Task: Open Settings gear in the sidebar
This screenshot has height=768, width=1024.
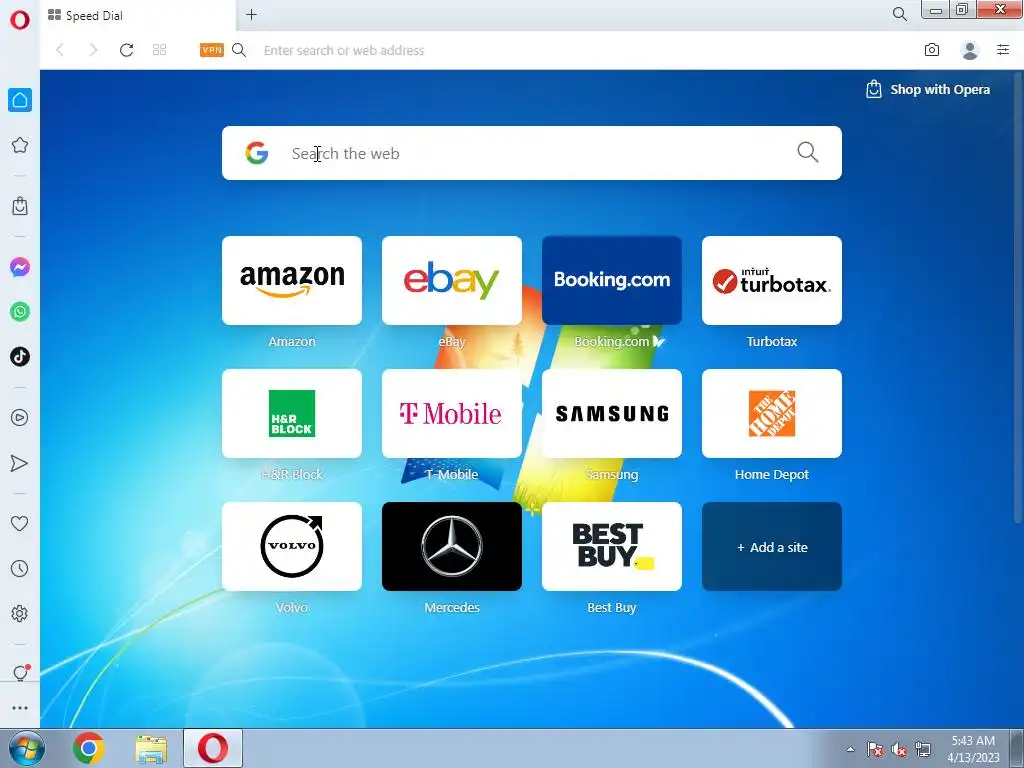Action: (x=20, y=613)
